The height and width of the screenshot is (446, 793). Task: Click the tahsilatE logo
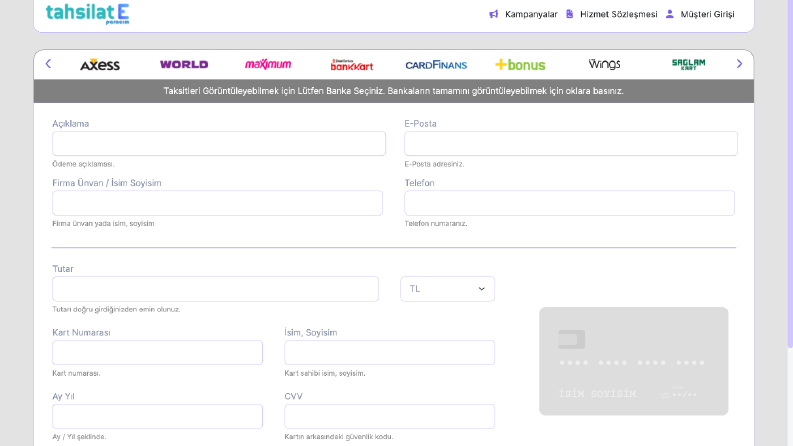coord(87,14)
